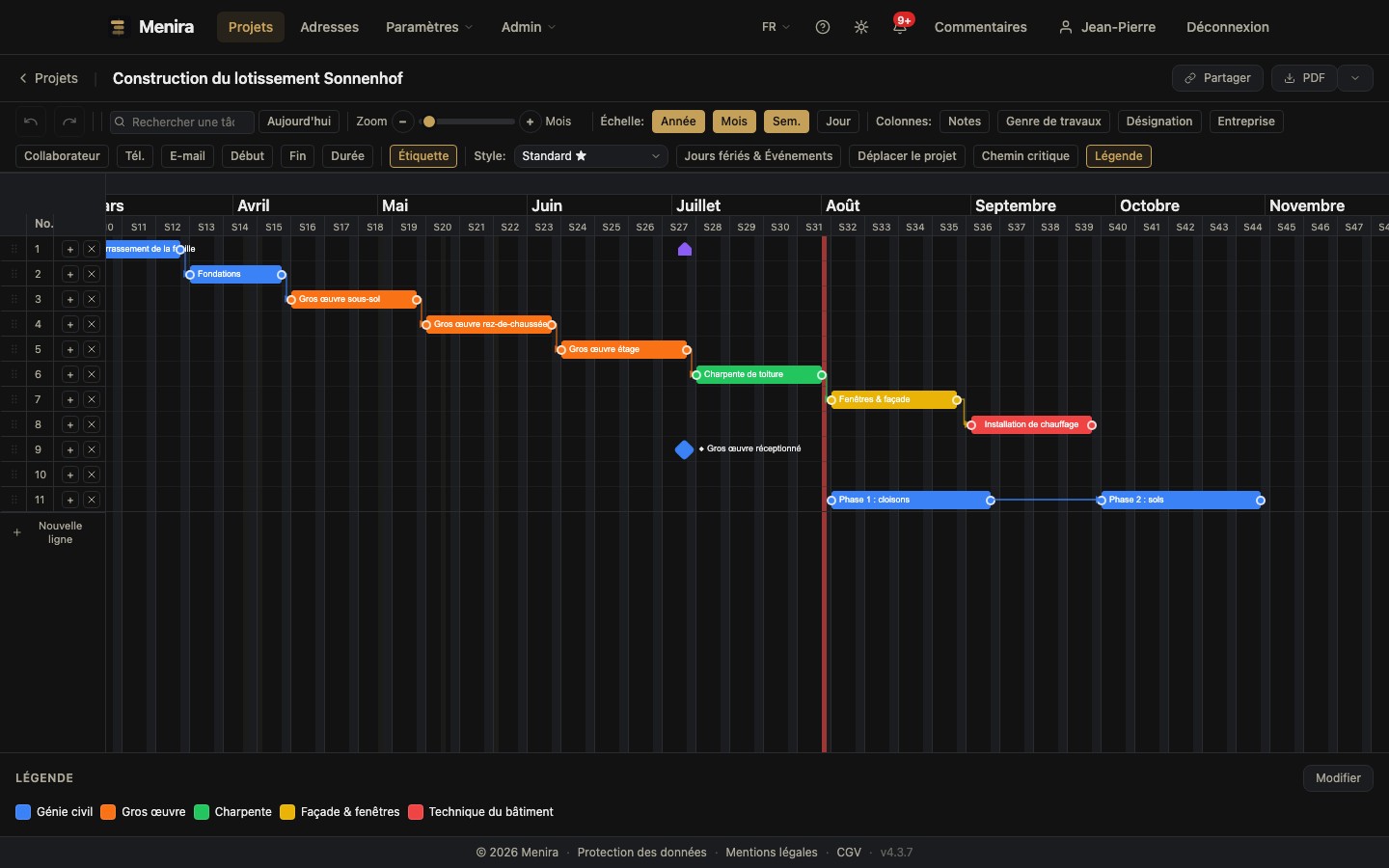Click Déconnexion
Image resolution: width=1389 pixels, height=868 pixels.
(x=1228, y=27)
